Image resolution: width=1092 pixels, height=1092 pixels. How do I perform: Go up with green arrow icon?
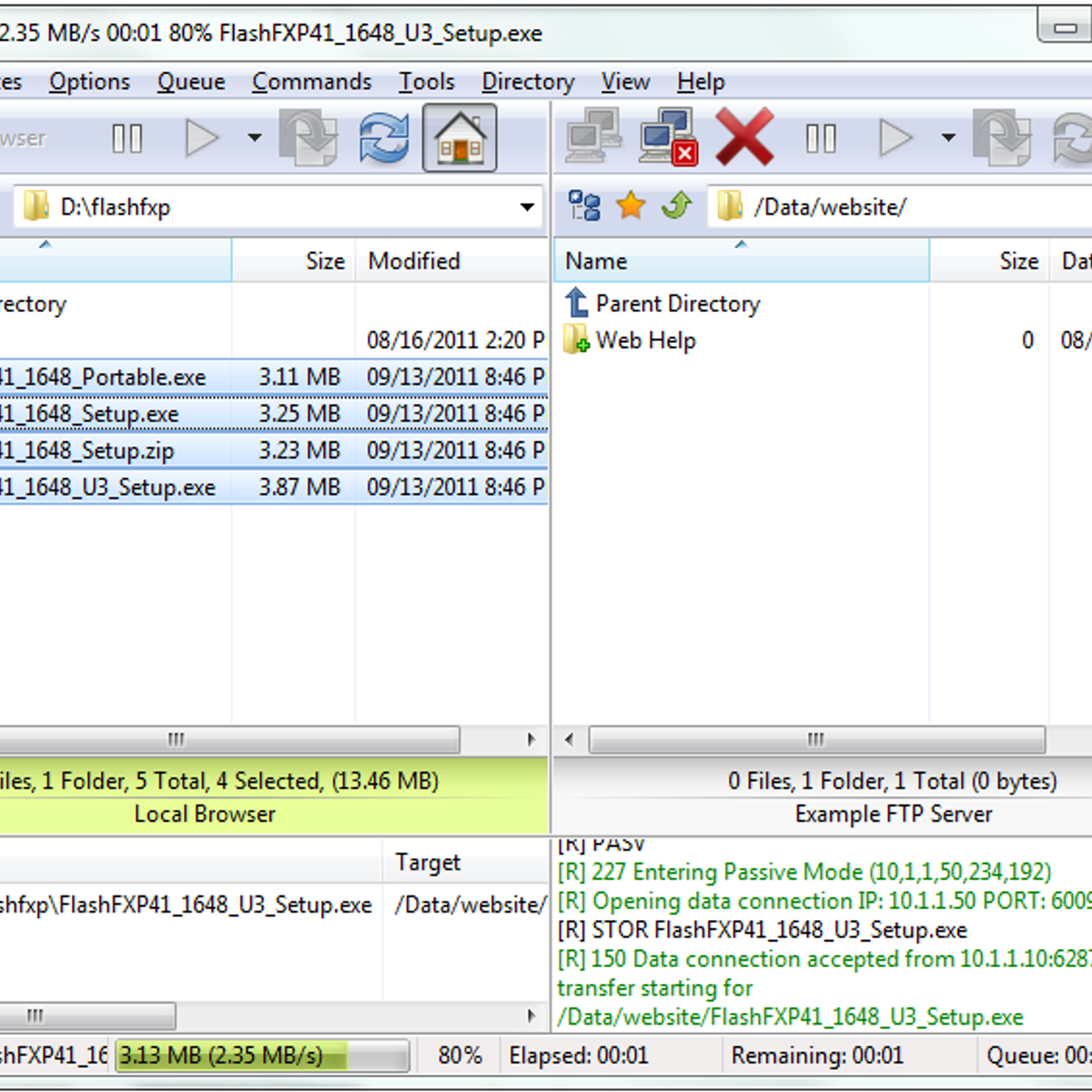pos(676,207)
